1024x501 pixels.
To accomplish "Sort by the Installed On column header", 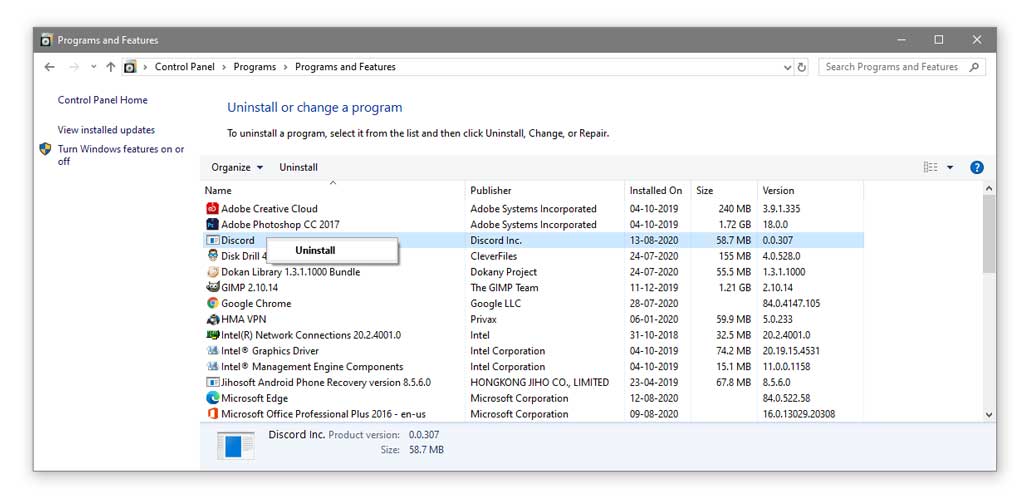I will (658, 191).
